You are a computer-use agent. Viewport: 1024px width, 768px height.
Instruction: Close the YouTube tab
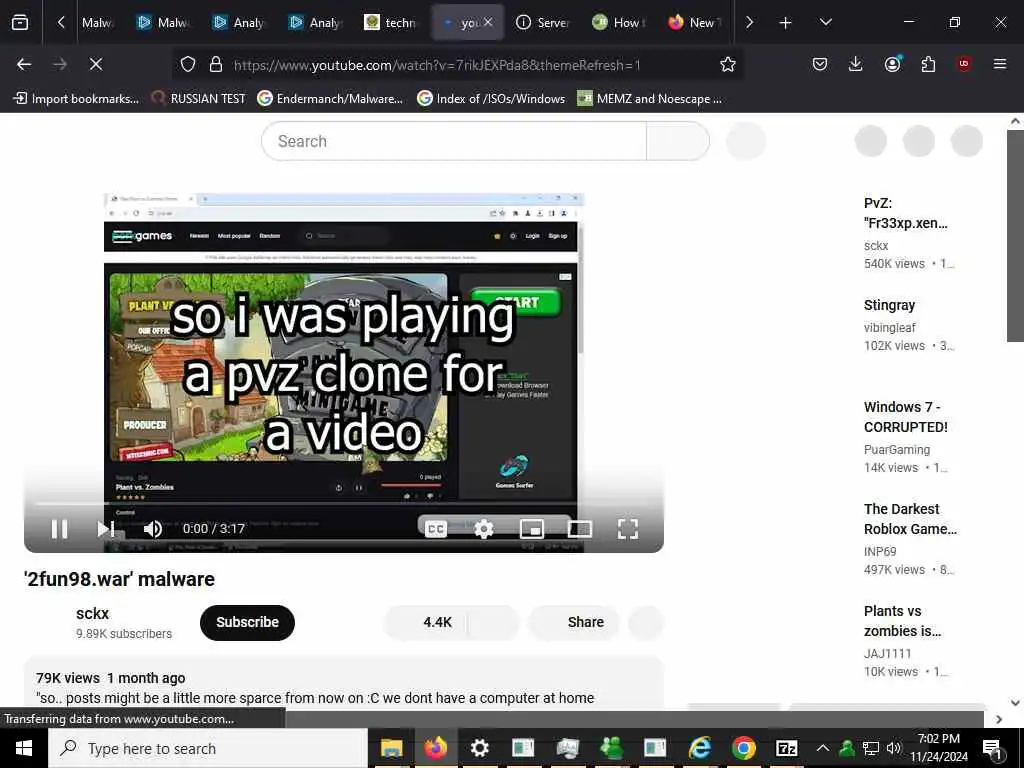point(488,22)
